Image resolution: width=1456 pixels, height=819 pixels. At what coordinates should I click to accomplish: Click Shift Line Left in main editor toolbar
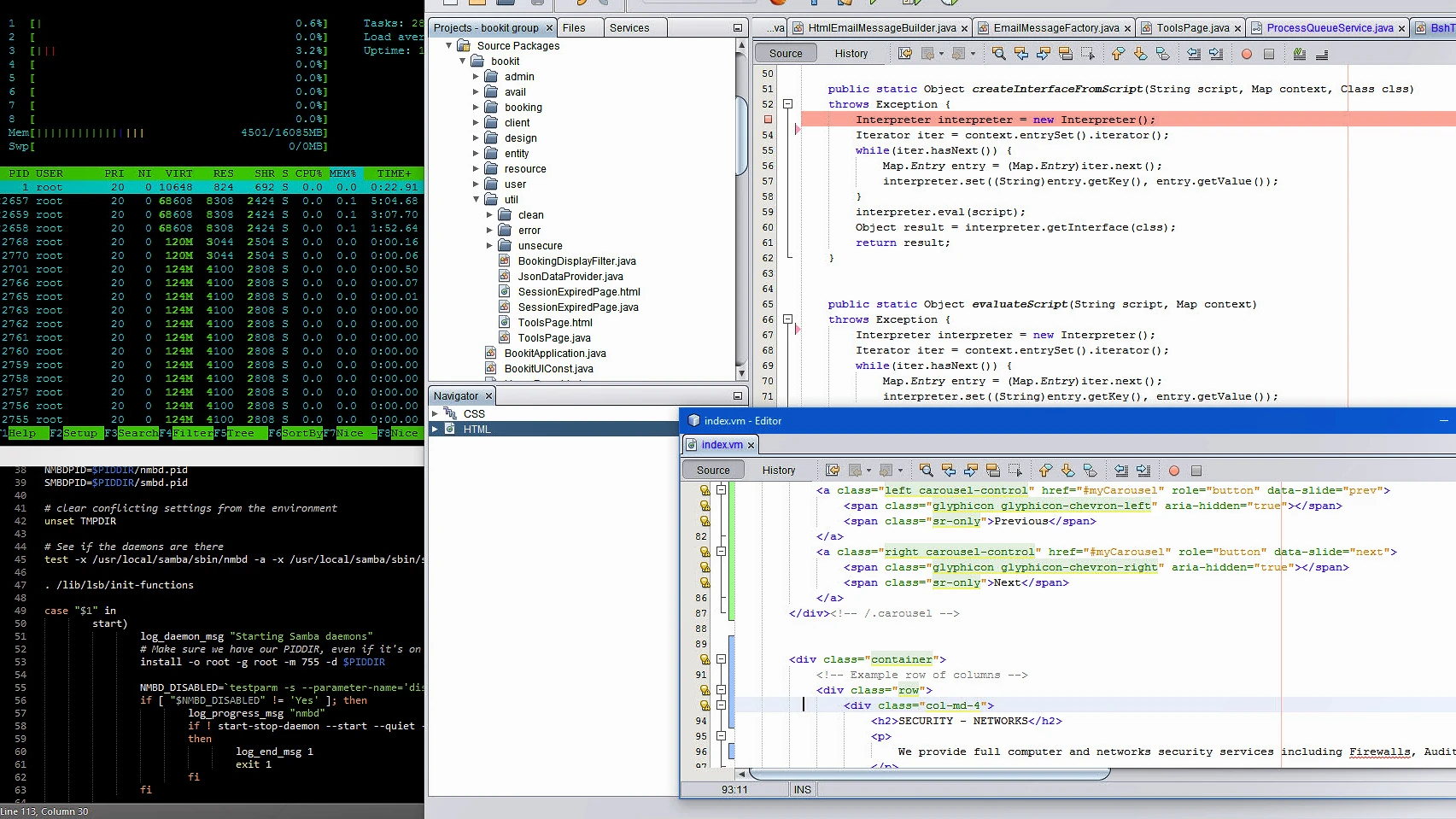tap(1194, 54)
